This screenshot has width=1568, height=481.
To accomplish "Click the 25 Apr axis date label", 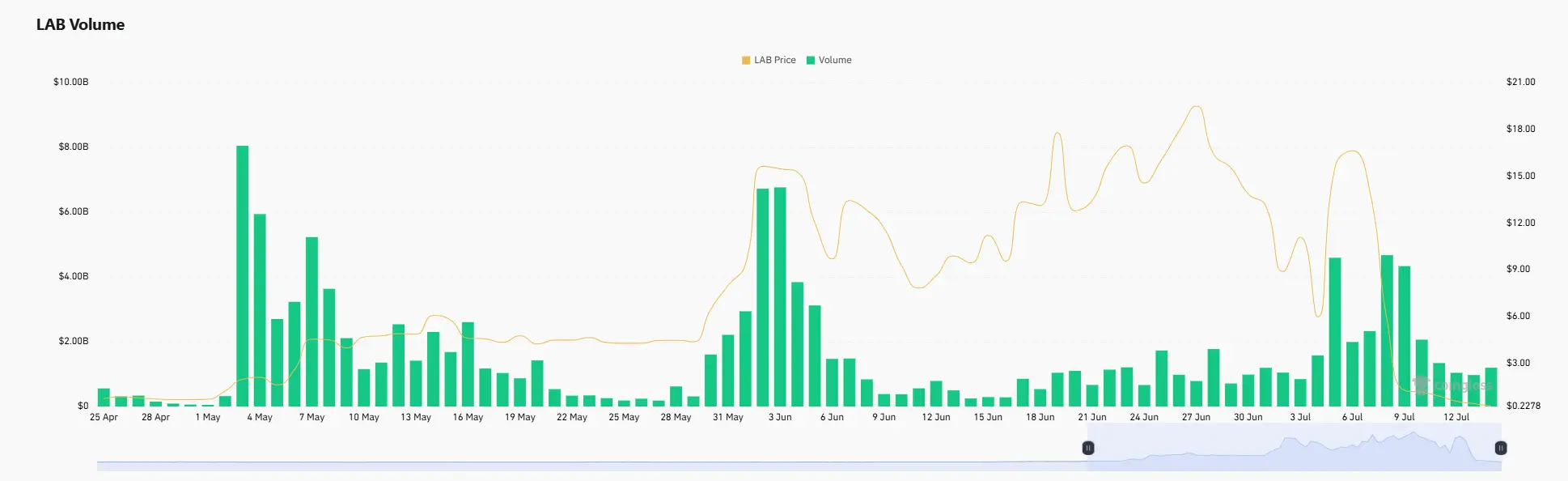I will pos(104,417).
